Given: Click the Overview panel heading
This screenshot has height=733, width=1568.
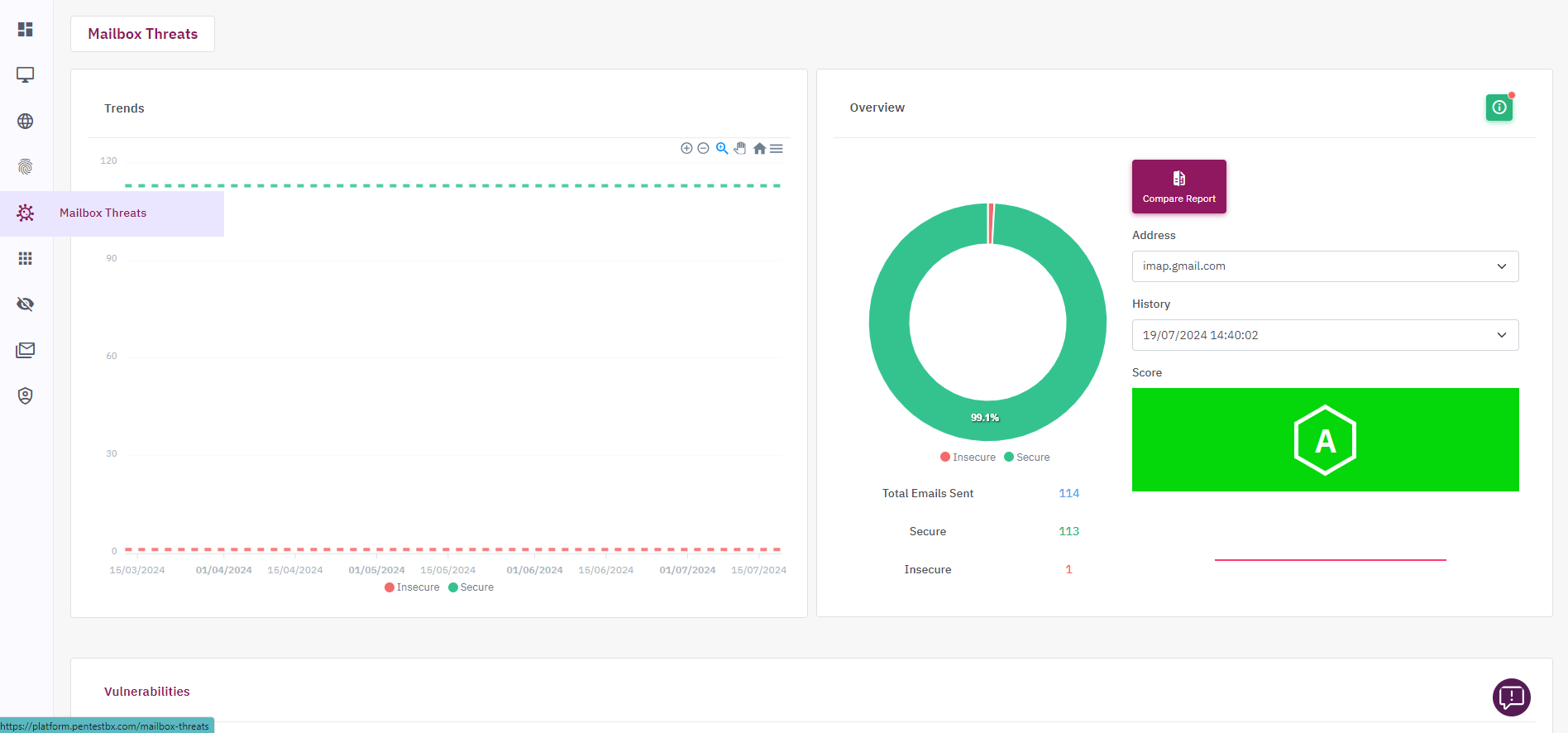Looking at the screenshot, I should pos(877,108).
